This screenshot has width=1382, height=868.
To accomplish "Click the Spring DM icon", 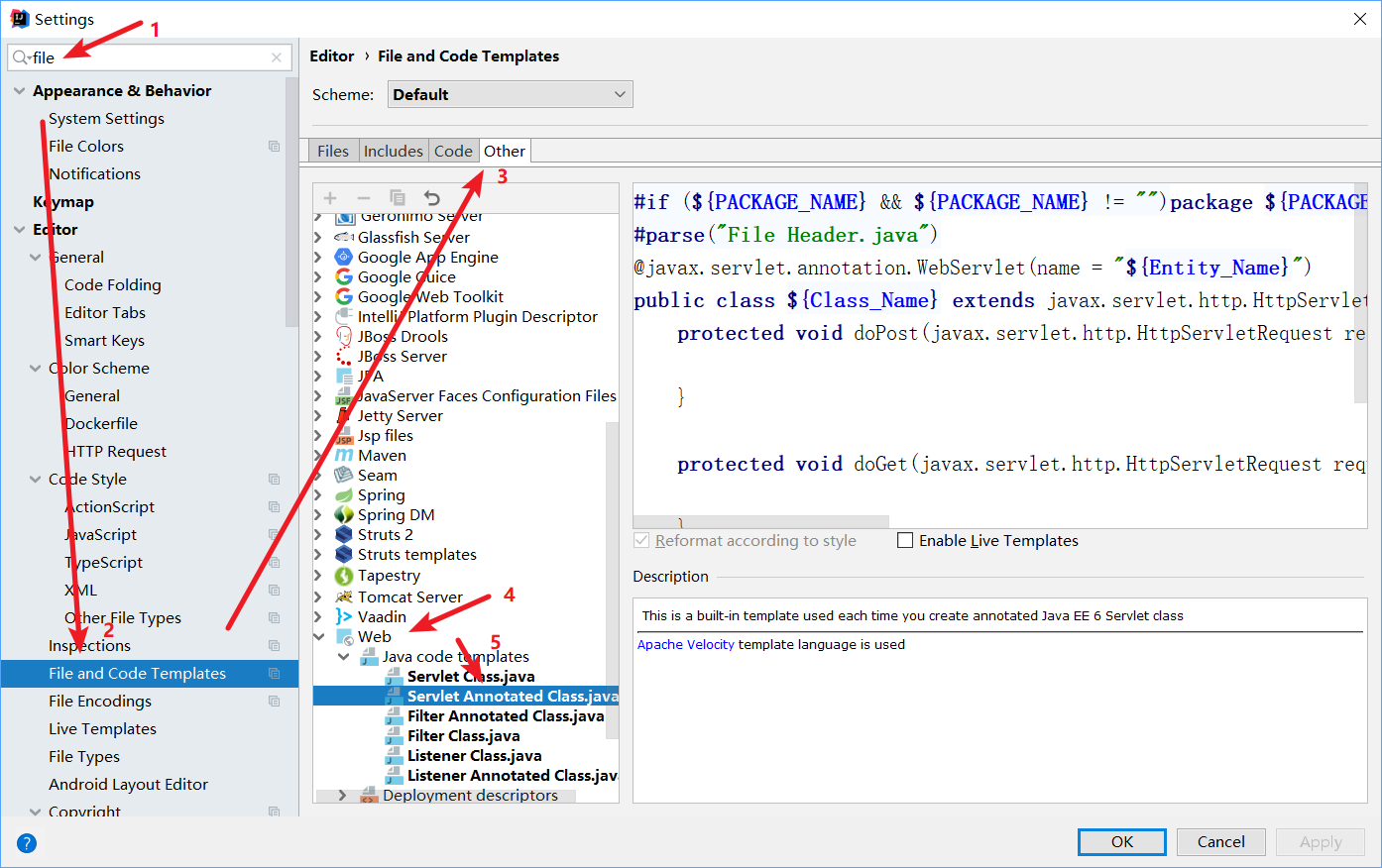I will click(x=344, y=514).
